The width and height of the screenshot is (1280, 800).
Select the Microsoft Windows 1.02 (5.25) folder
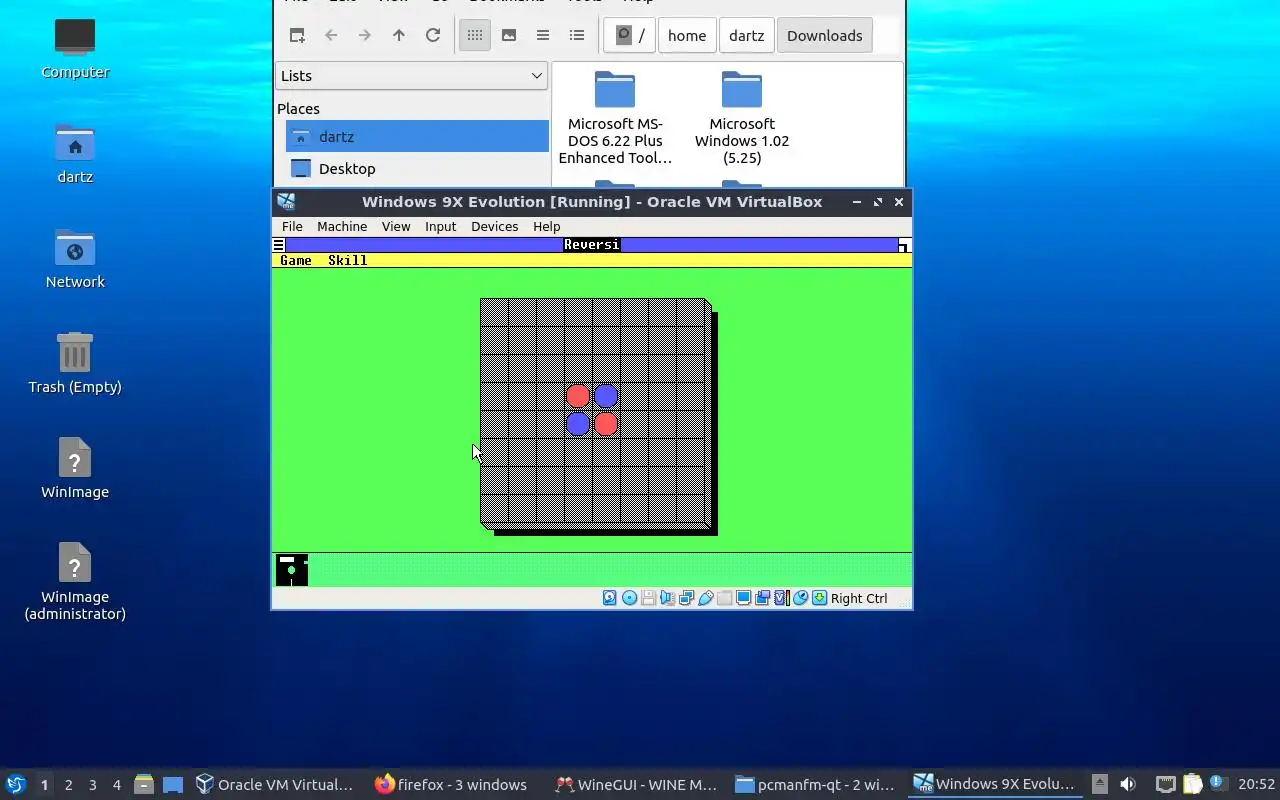[x=742, y=118]
